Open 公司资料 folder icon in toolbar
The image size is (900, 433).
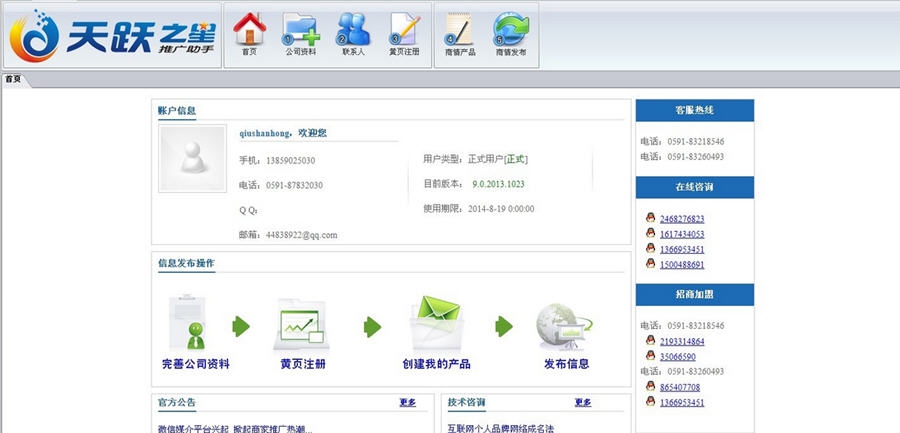[301, 29]
